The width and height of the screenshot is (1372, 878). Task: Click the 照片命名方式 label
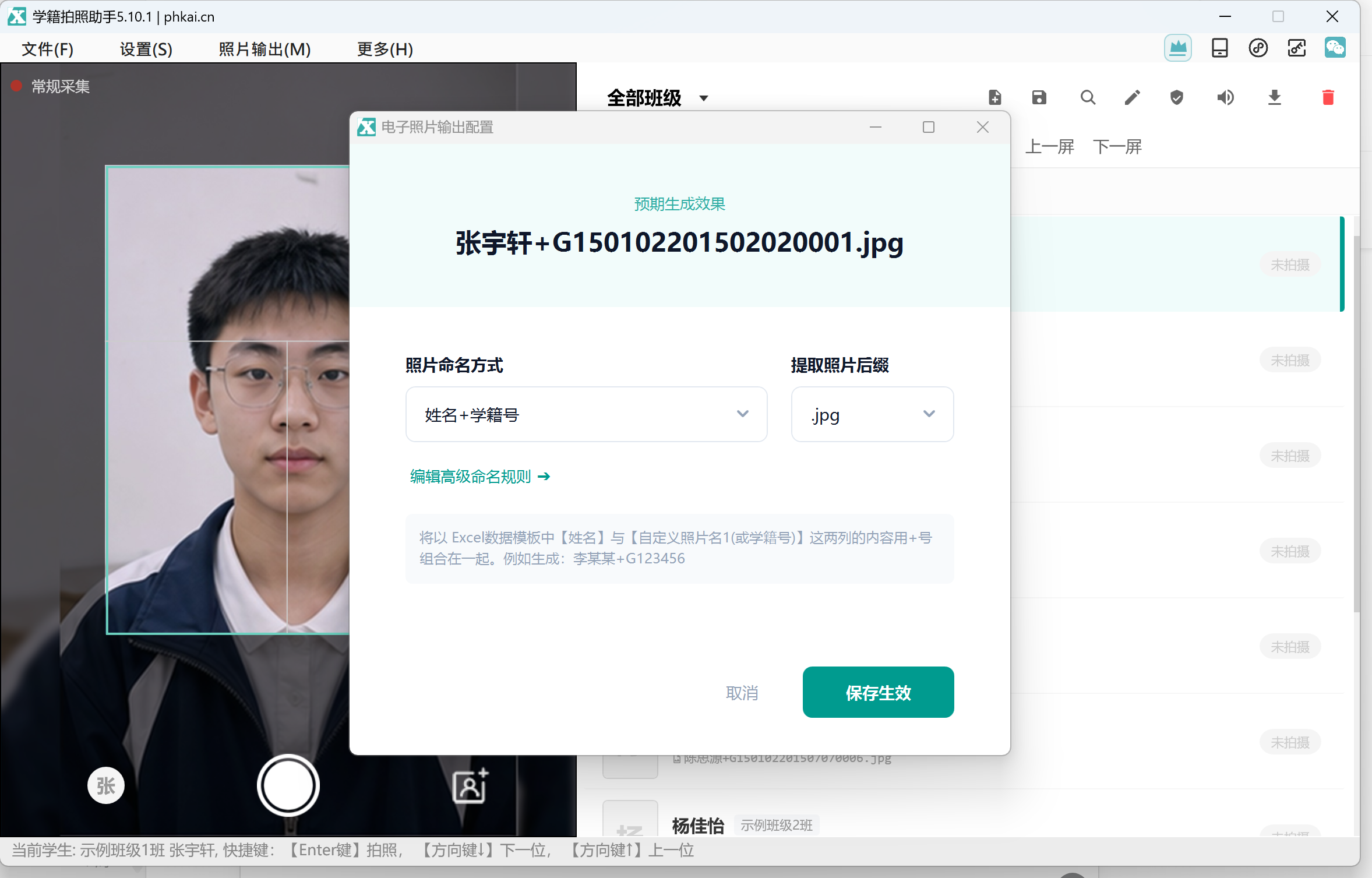coord(454,365)
